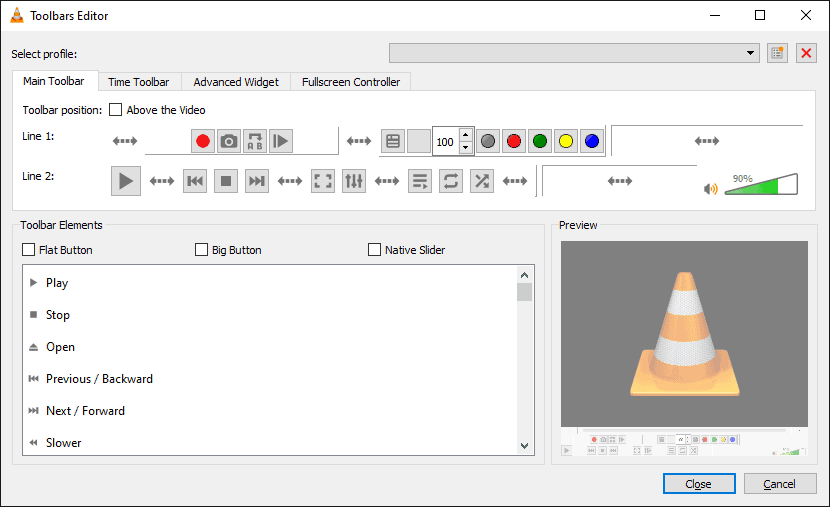Click the elements list scroll down arrow
Screen dimensions: 830x507
coord(525,446)
